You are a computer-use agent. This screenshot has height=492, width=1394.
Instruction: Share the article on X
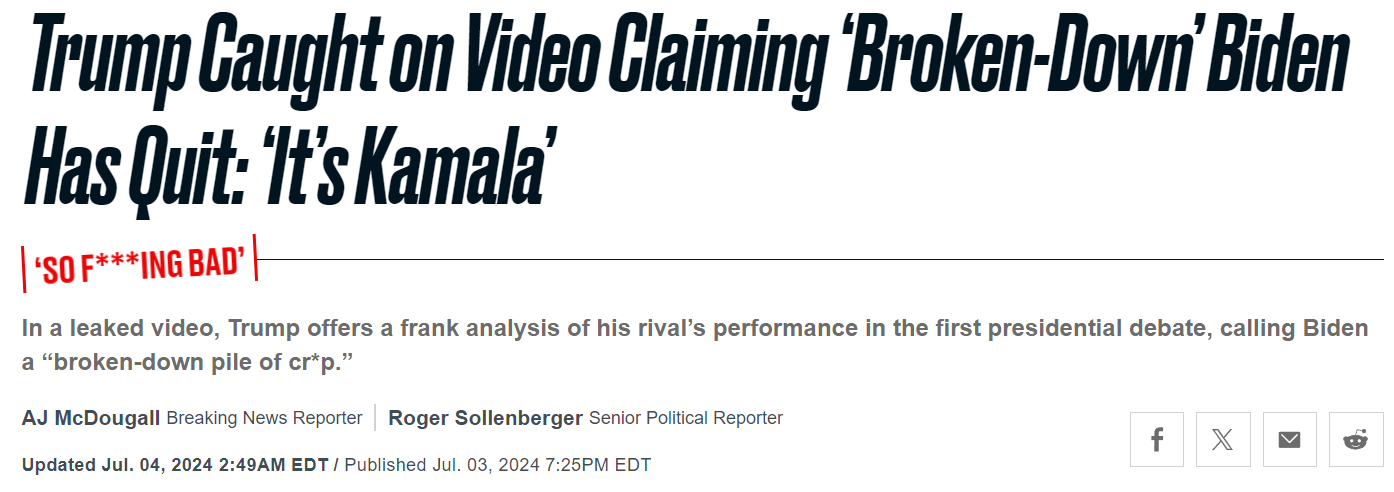tap(1223, 439)
